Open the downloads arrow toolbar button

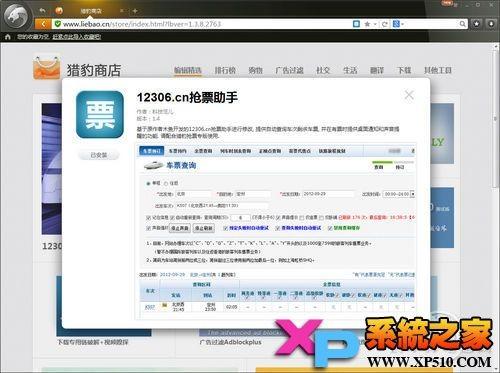click(x=491, y=24)
